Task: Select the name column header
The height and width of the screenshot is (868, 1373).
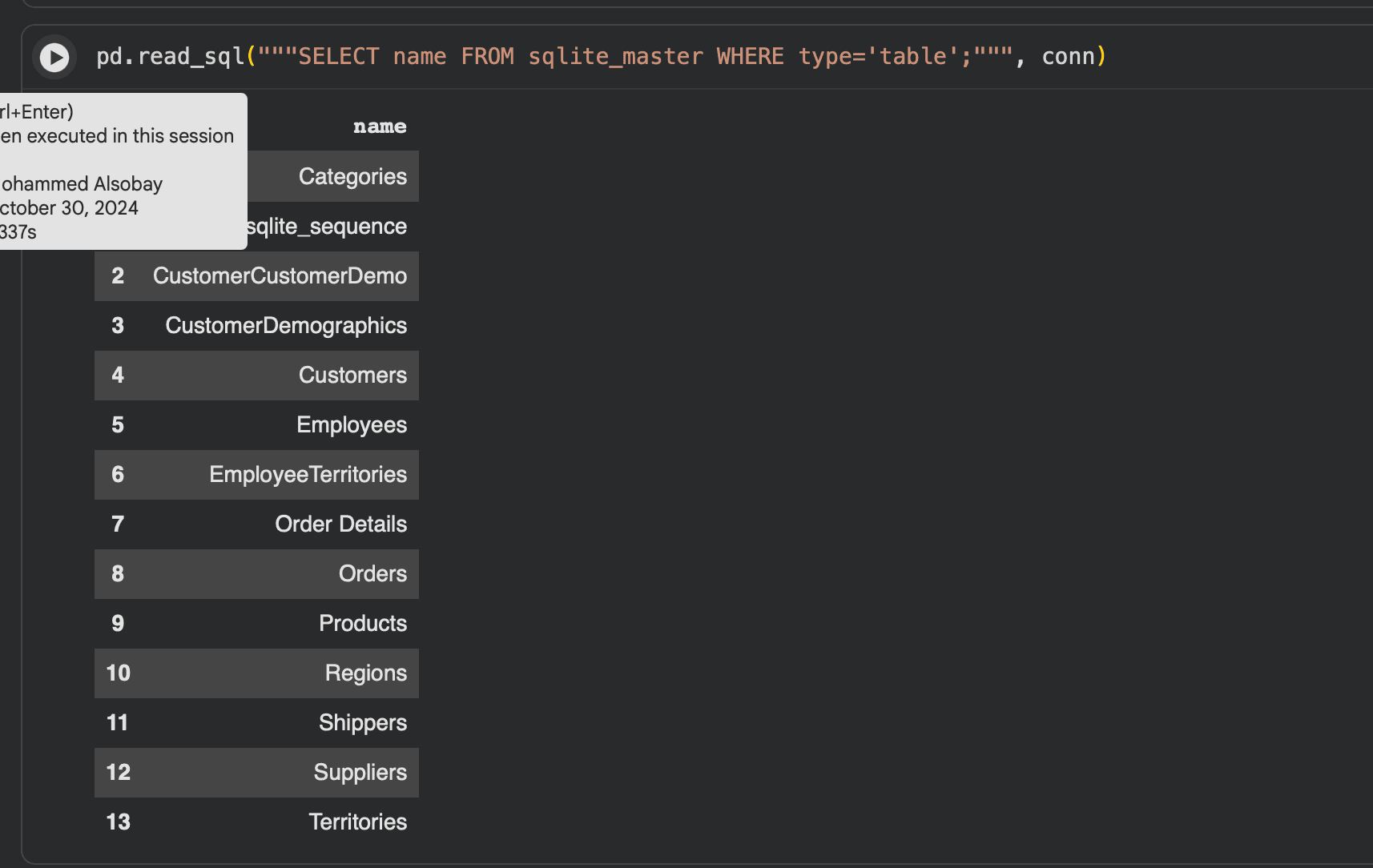Action: pyautogui.click(x=380, y=127)
